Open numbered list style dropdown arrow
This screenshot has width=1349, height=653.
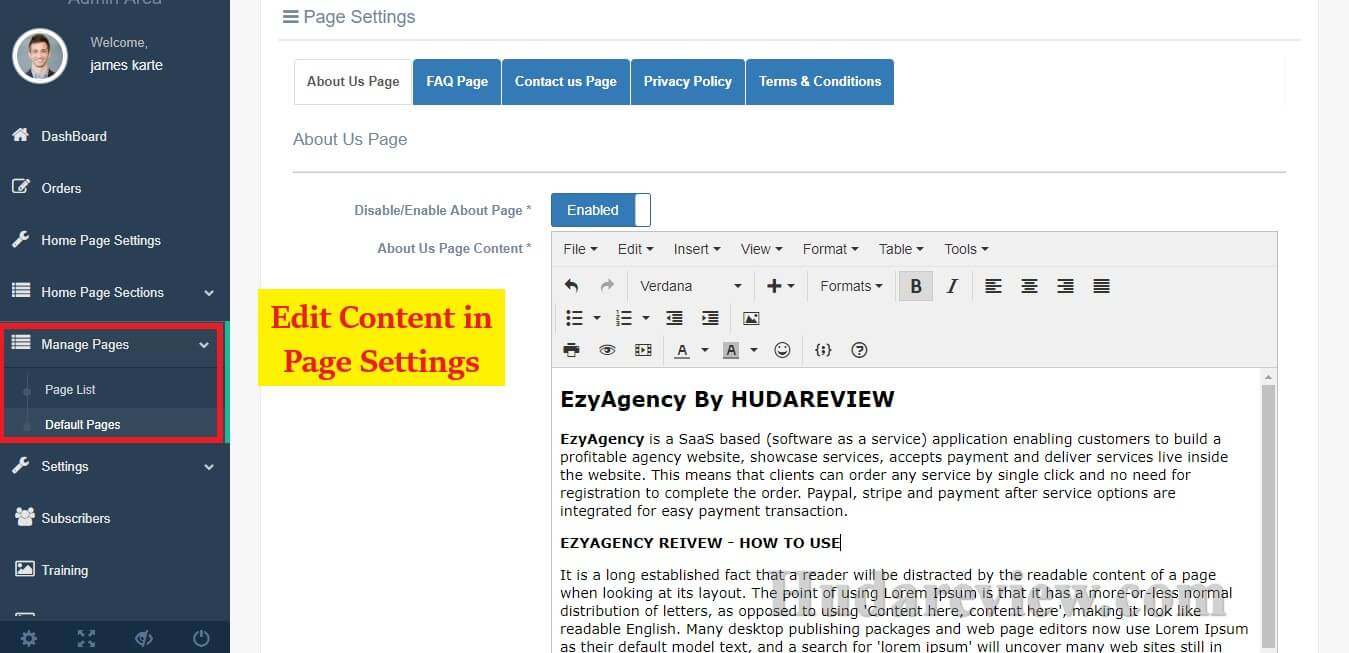pyautogui.click(x=646, y=318)
